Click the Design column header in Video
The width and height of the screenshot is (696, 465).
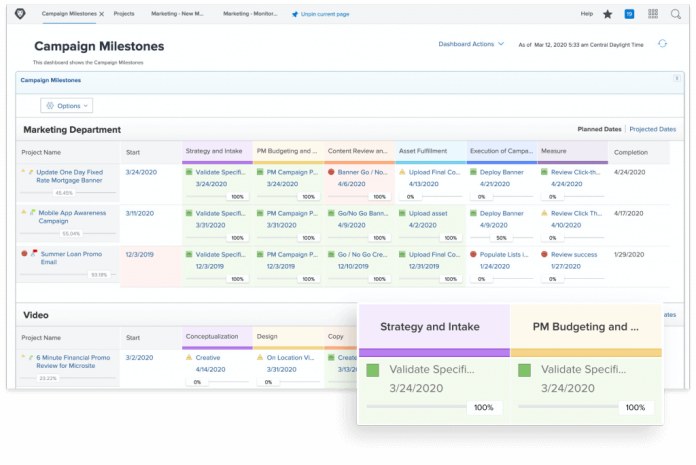288,338
